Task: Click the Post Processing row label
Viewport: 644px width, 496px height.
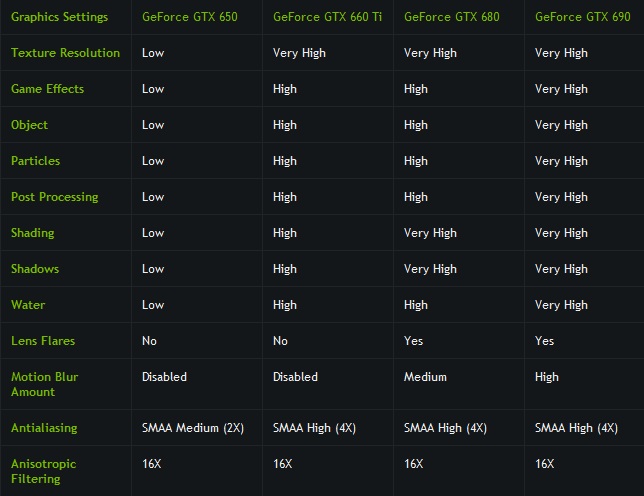Action: point(54,197)
